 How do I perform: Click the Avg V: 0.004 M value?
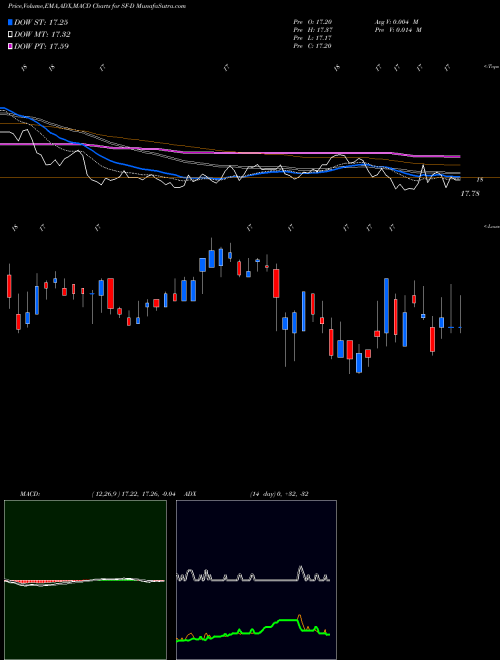[396, 21]
